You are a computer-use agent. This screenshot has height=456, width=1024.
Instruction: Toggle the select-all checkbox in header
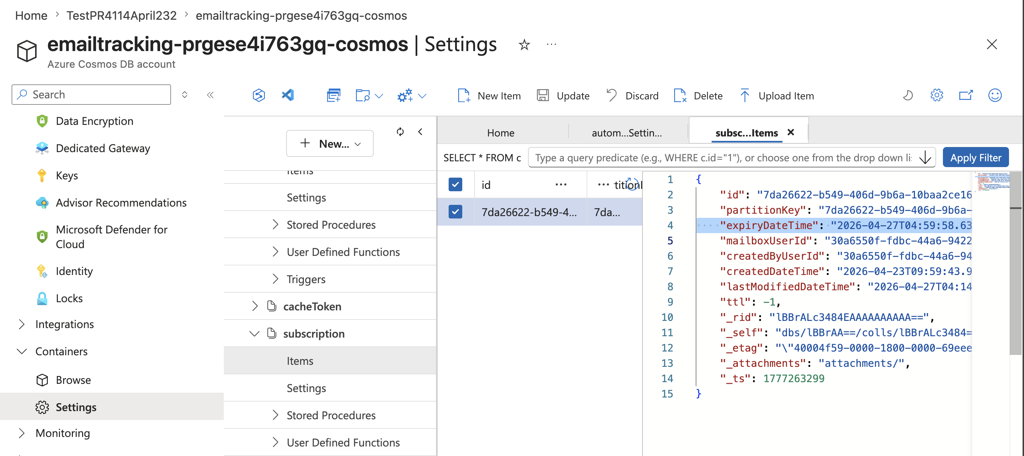click(455, 185)
